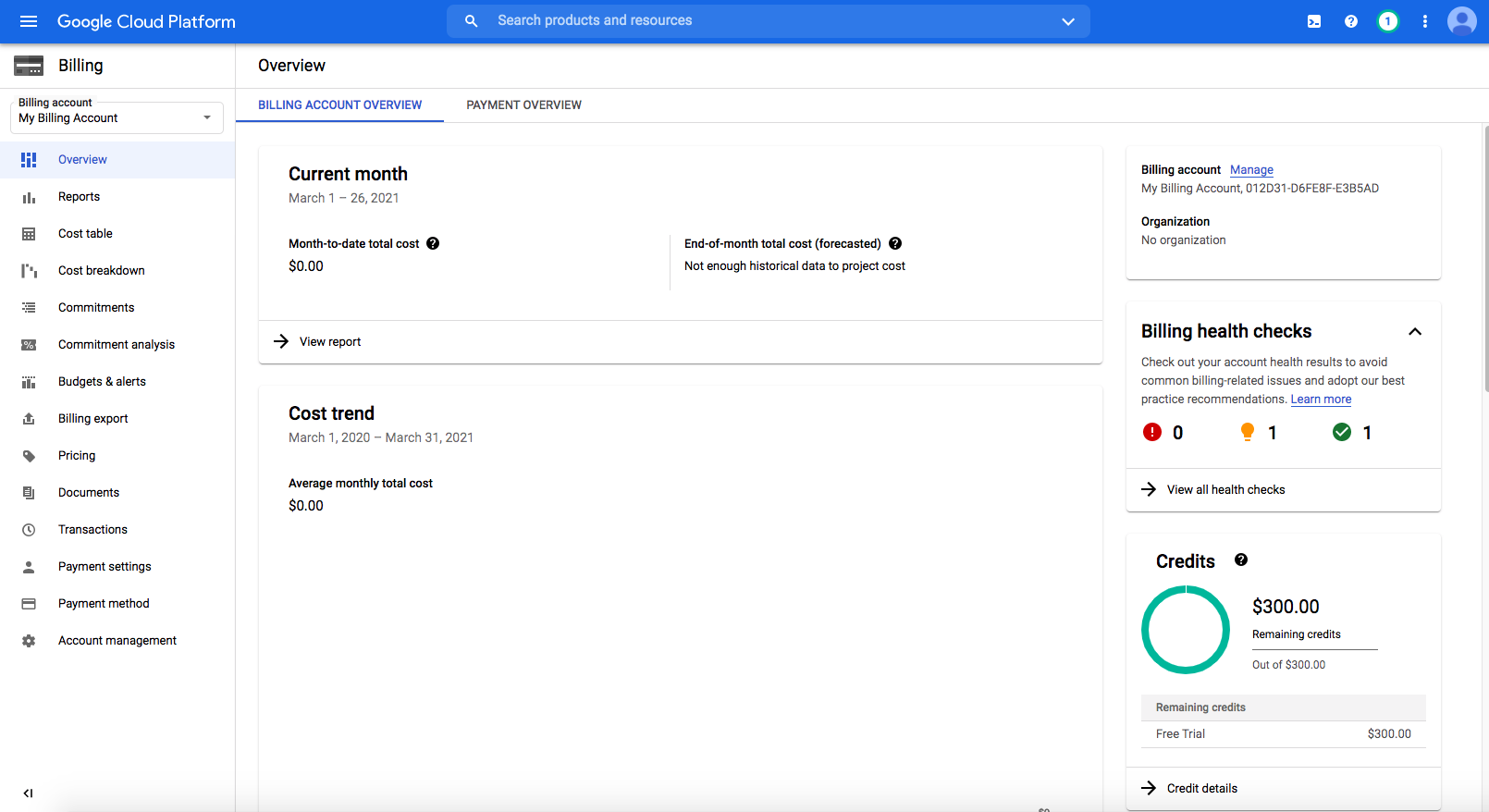The height and width of the screenshot is (812, 1489).
Task: Click the orange lightbulb recommendation indicator
Action: [x=1248, y=432]
